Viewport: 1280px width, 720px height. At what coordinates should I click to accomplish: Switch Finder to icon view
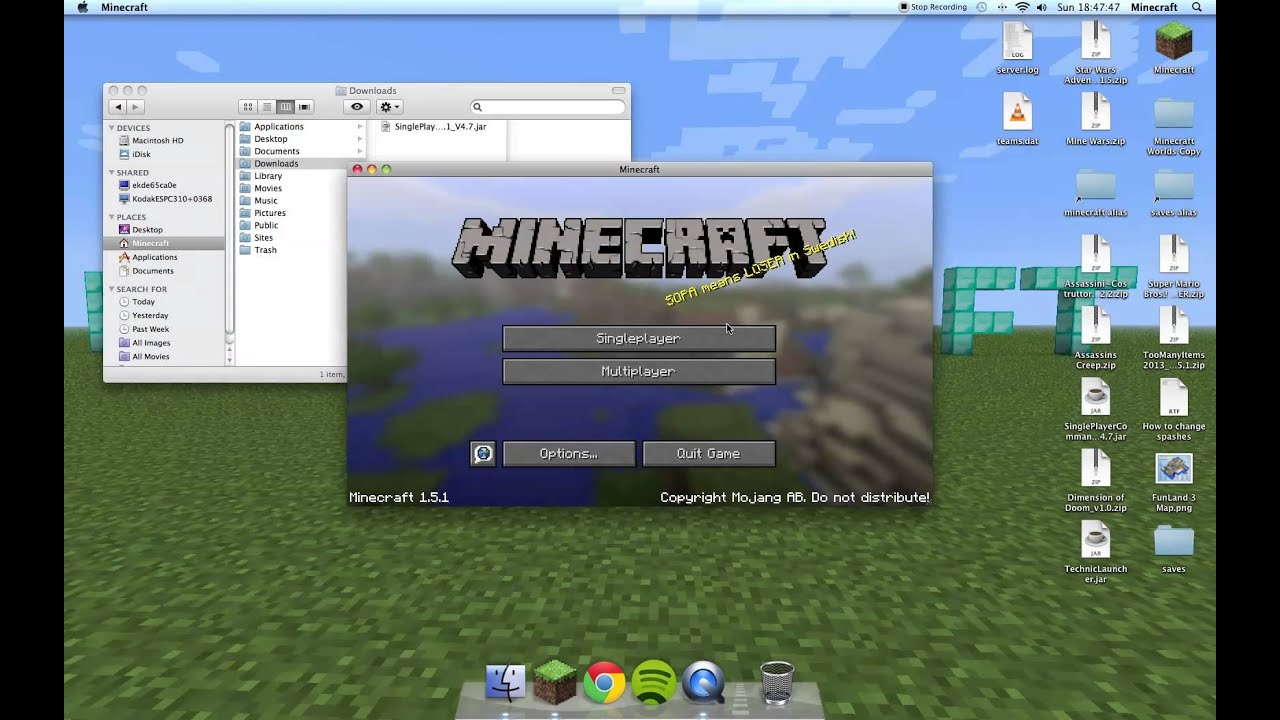click(x=248, y=107)
